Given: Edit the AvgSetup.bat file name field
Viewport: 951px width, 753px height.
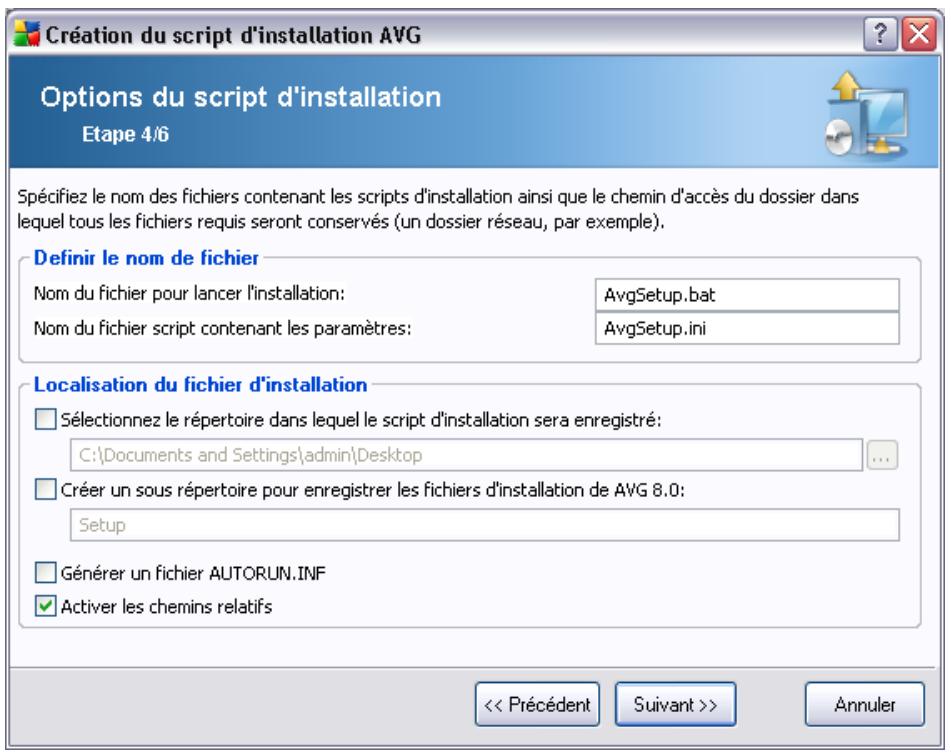Looking at the screenshot, I should tap(747, 295).
